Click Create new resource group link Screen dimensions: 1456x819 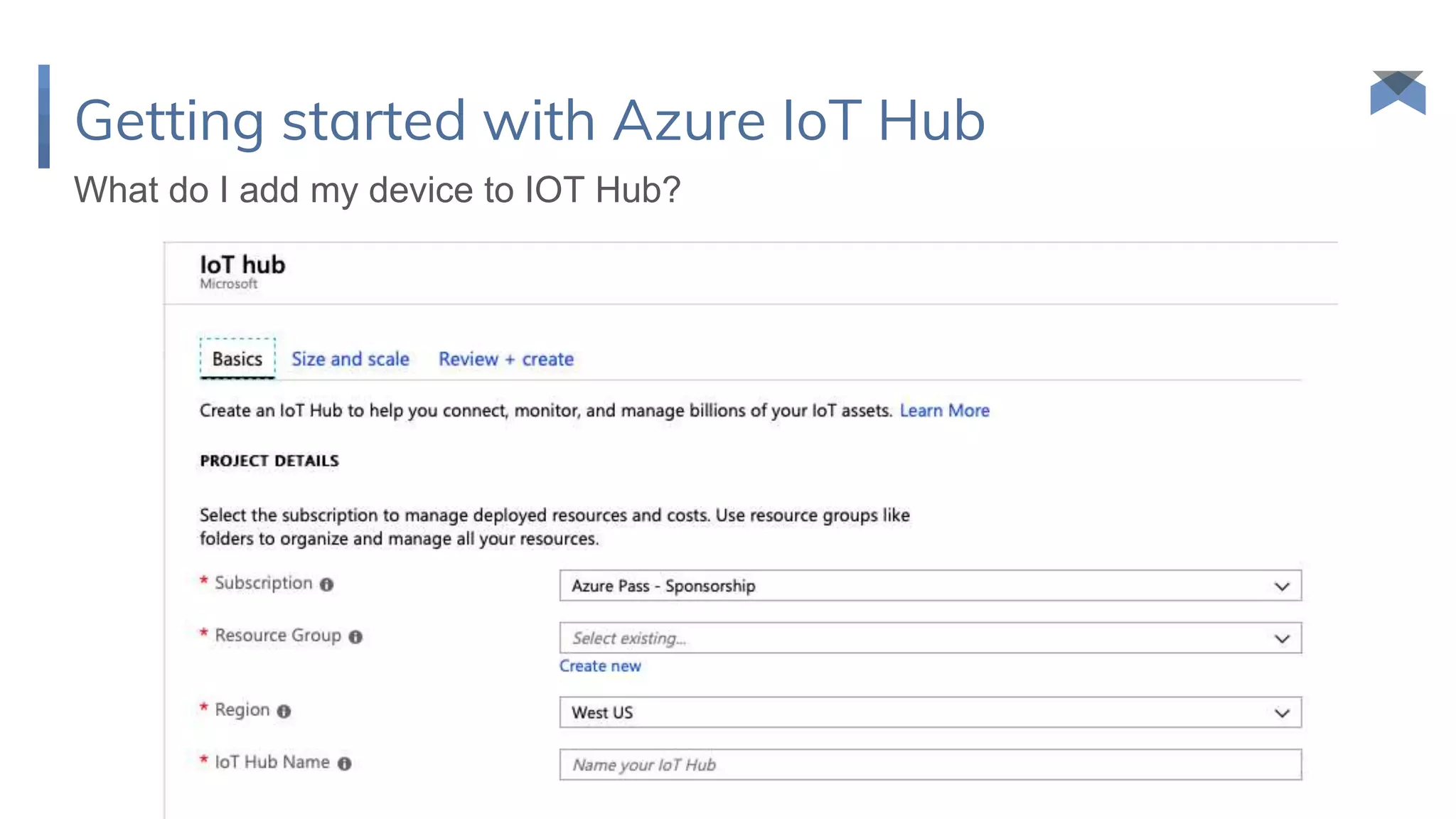[600, 666]
